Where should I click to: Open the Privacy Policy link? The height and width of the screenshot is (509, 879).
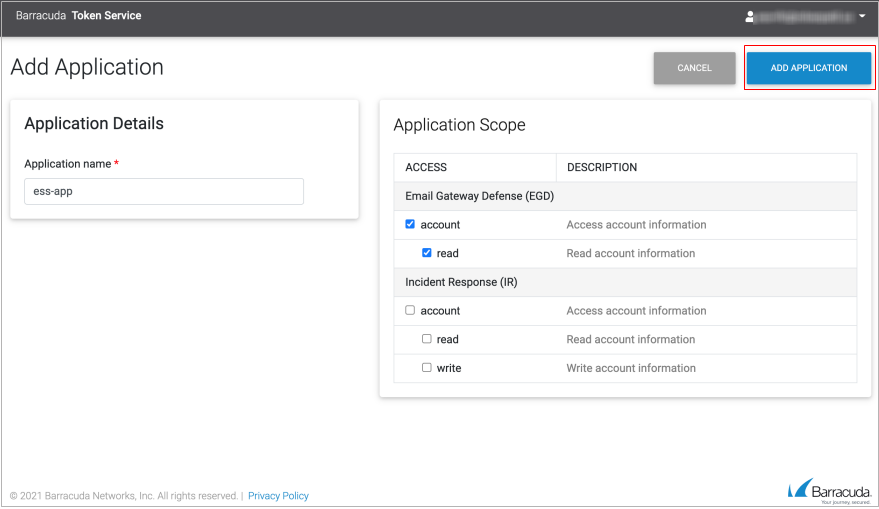pos(278,496)
